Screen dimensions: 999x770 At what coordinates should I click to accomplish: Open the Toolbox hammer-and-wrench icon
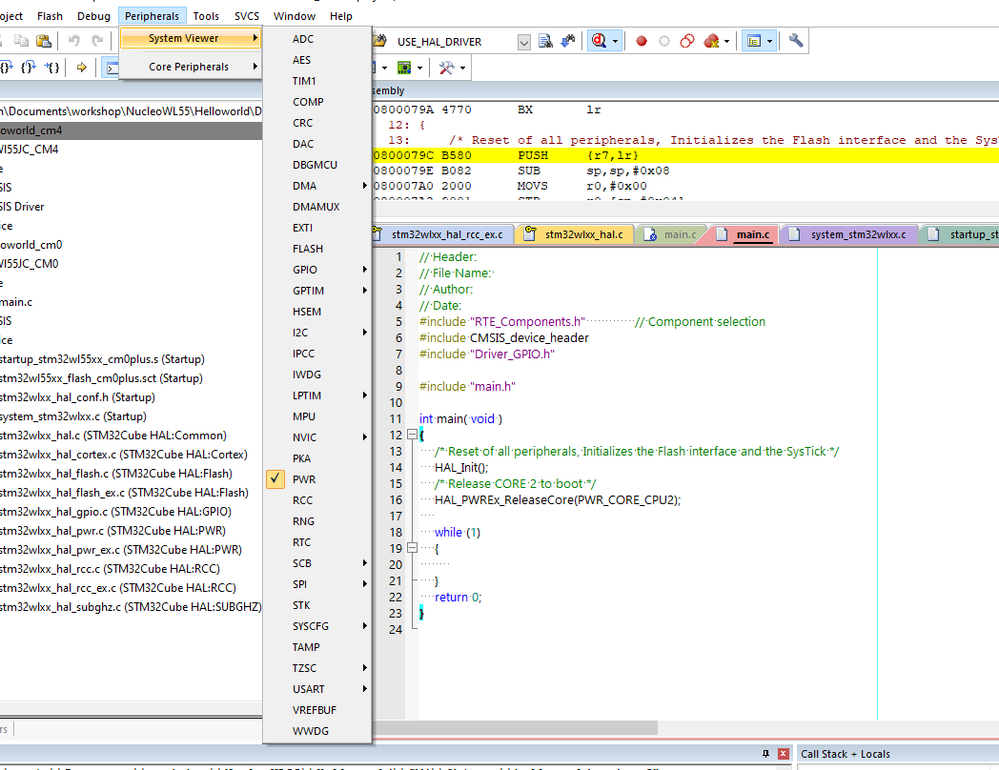[x=447, y=67]
